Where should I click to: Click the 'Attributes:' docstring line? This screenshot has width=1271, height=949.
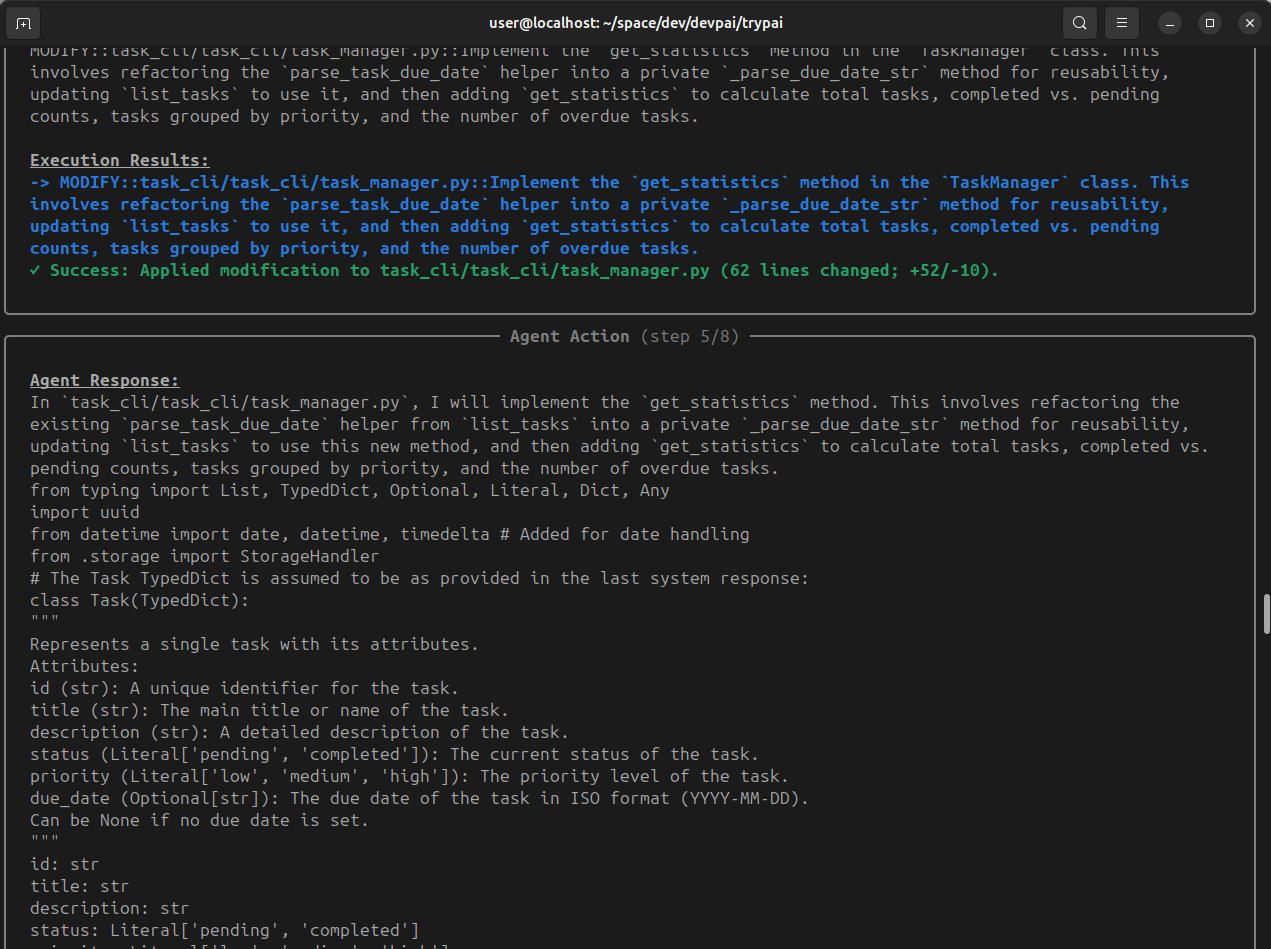coord(84,666)
